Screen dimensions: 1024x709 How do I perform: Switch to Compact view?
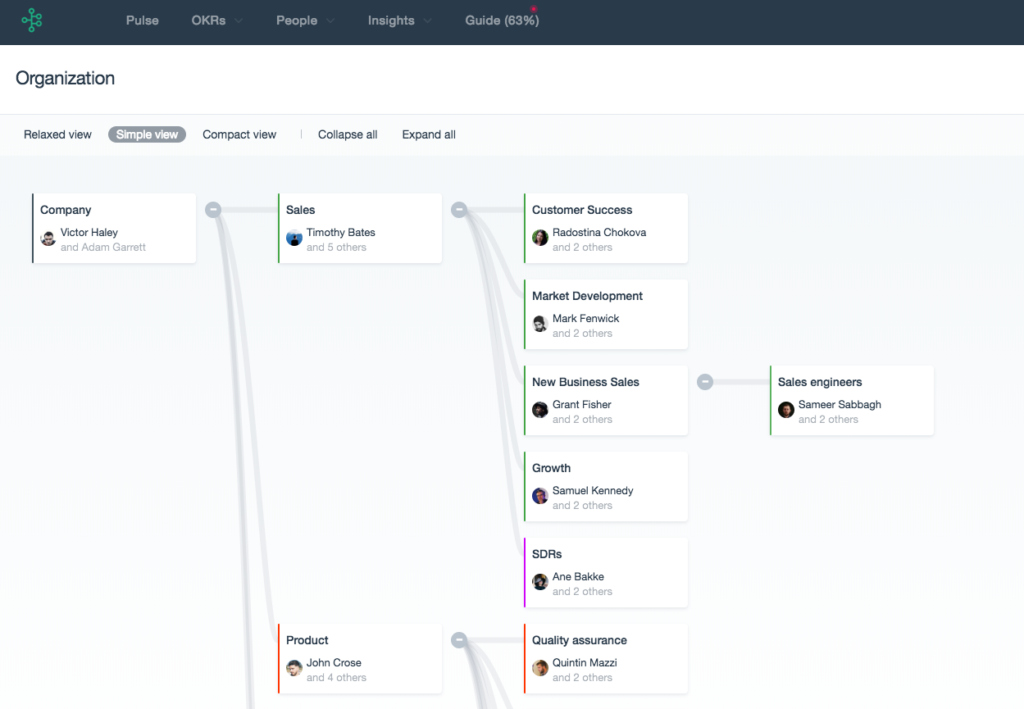239,134
